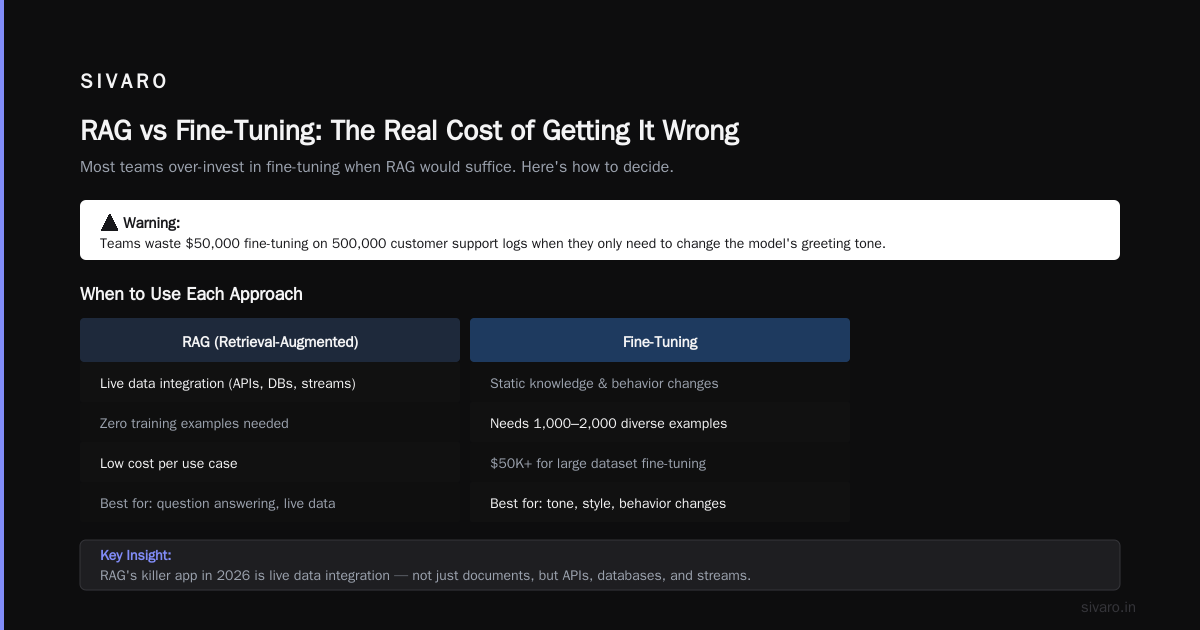Click the 'Zero training examples needed' row
The image size is (1200, 630).
[270, 423]
